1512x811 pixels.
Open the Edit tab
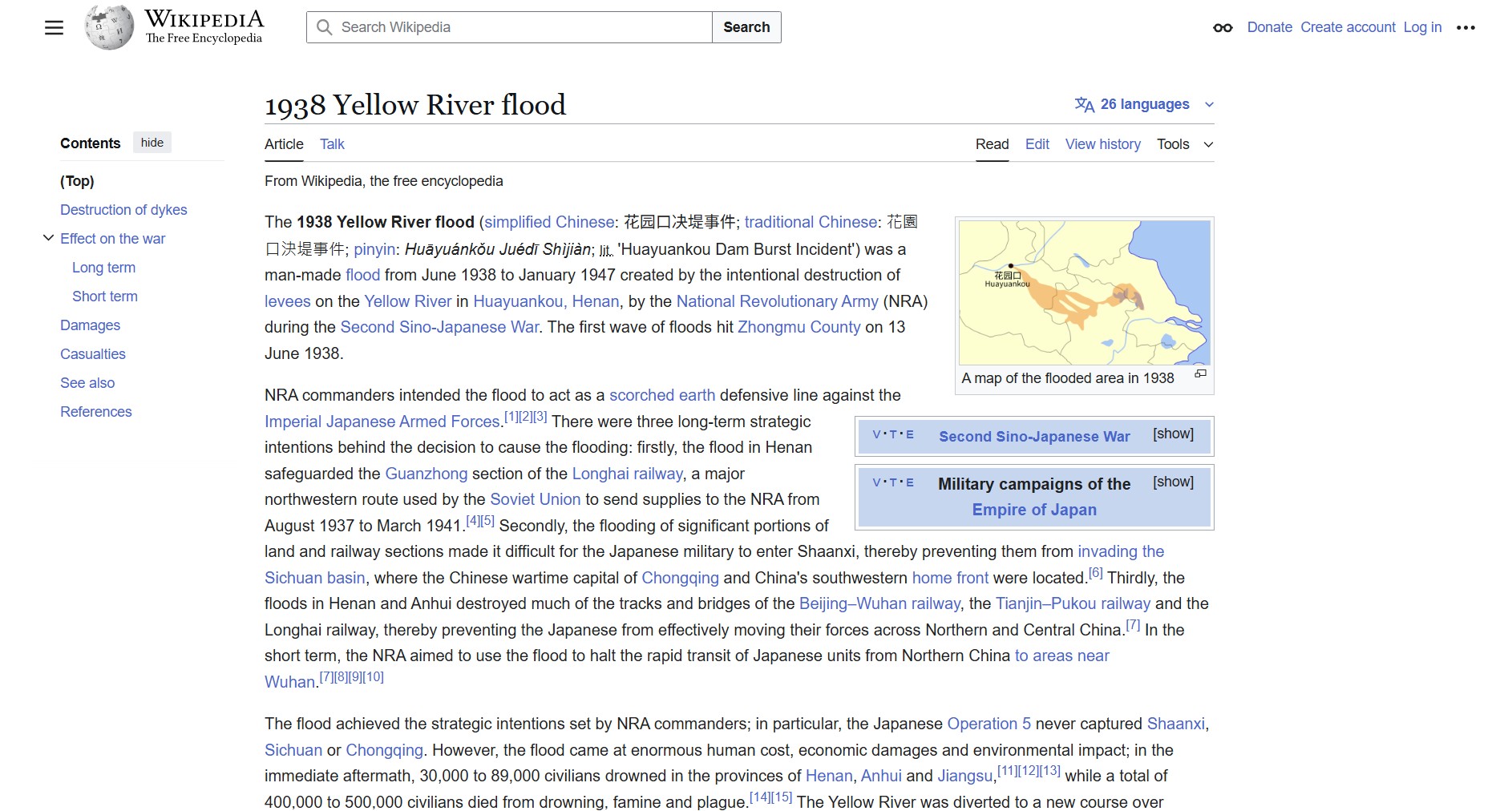coord(1037,144)
